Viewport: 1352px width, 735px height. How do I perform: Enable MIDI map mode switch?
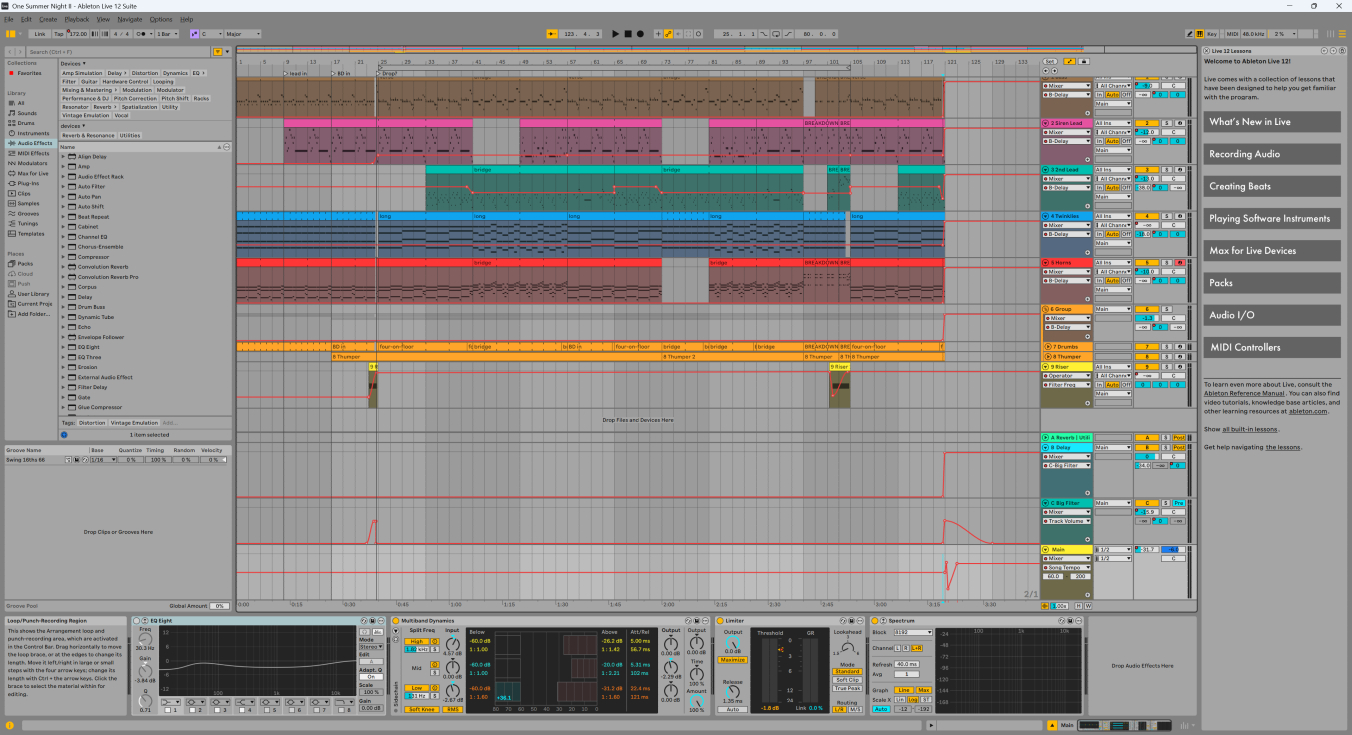click(1232, 34)
